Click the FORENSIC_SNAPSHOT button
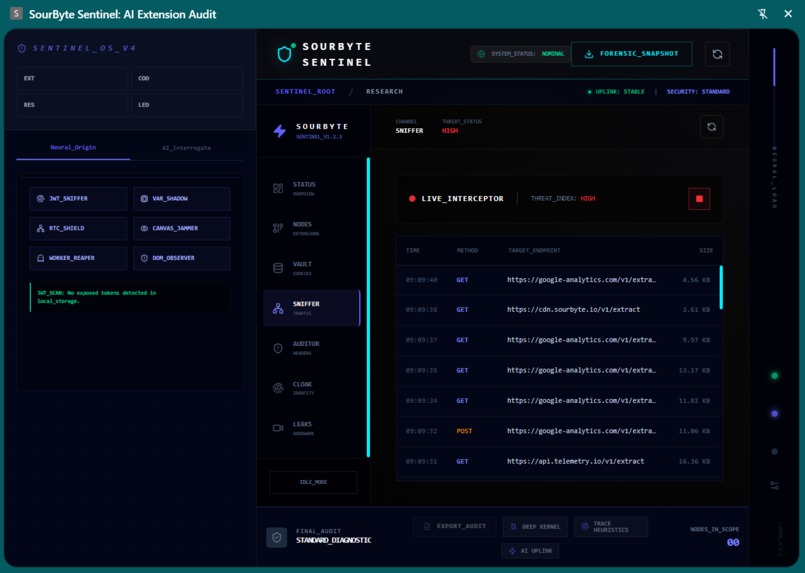The image size is (805, 573). (x=631, y=54)
